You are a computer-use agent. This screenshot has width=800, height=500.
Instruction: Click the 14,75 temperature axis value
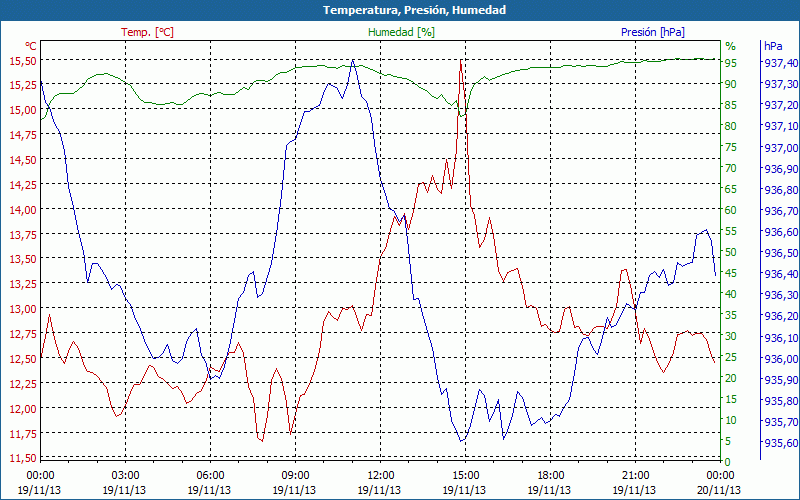(23, 135)
